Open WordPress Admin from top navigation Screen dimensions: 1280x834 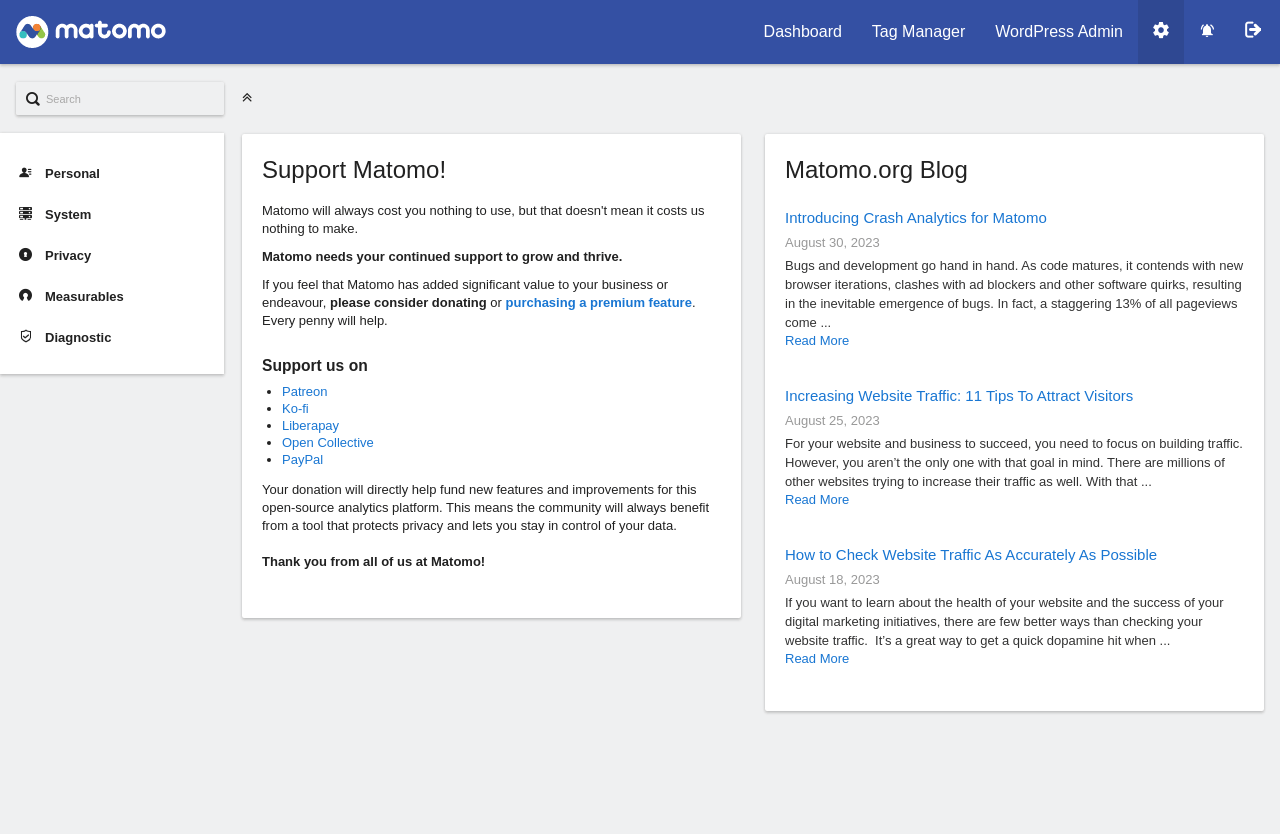click(1058, 32)
